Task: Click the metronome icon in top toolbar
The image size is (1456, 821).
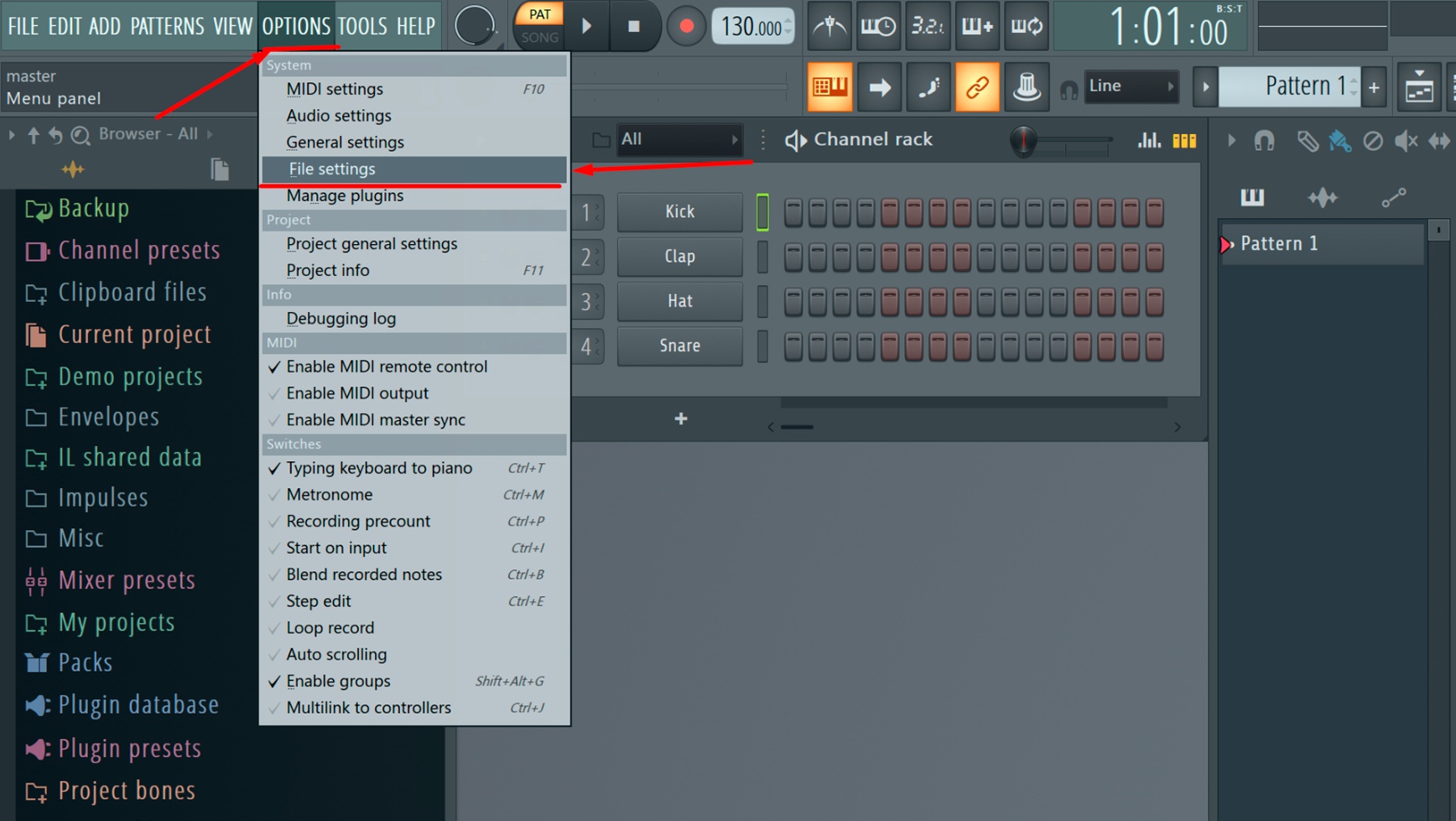Action: tap(829, 26)
